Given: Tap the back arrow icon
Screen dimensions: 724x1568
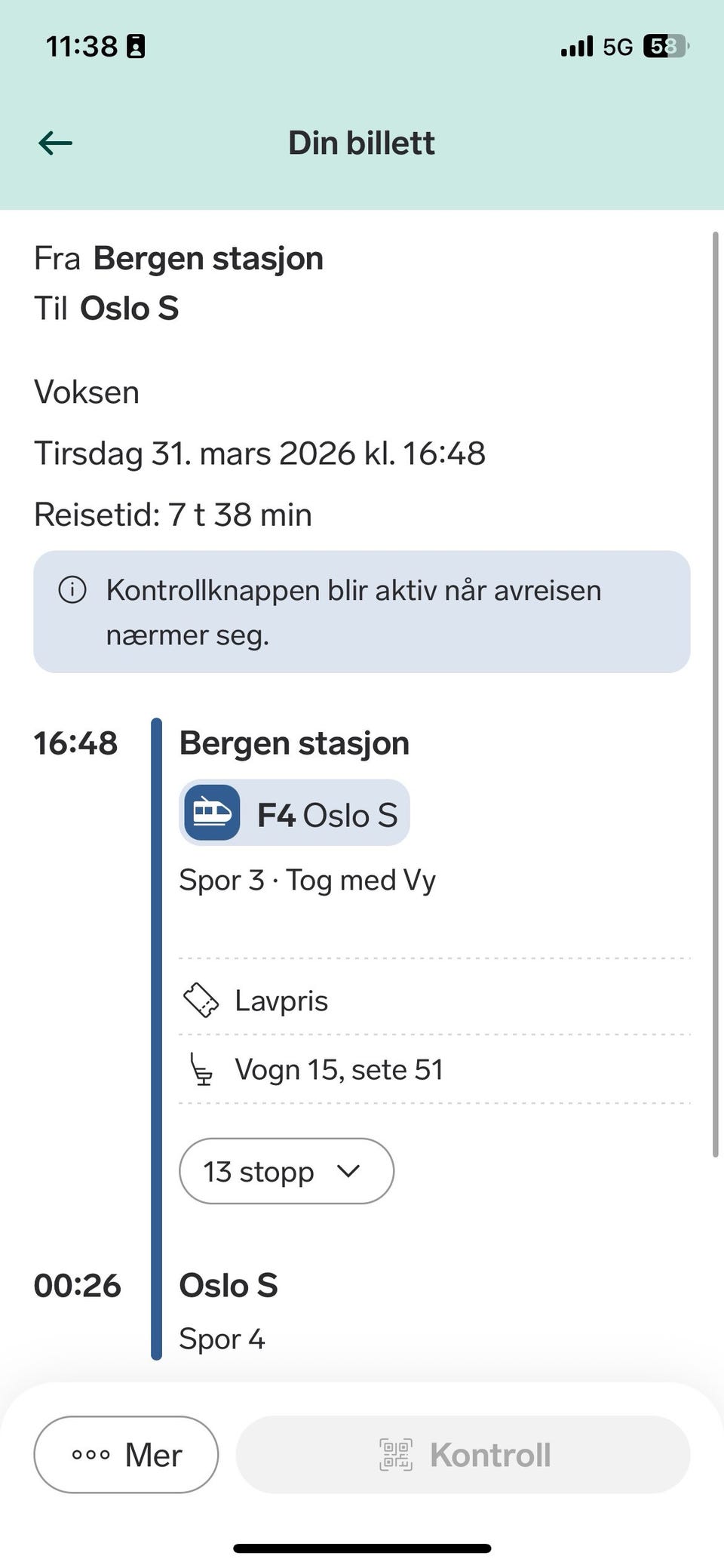Looking at the screenshot, I should click(56, 143).
